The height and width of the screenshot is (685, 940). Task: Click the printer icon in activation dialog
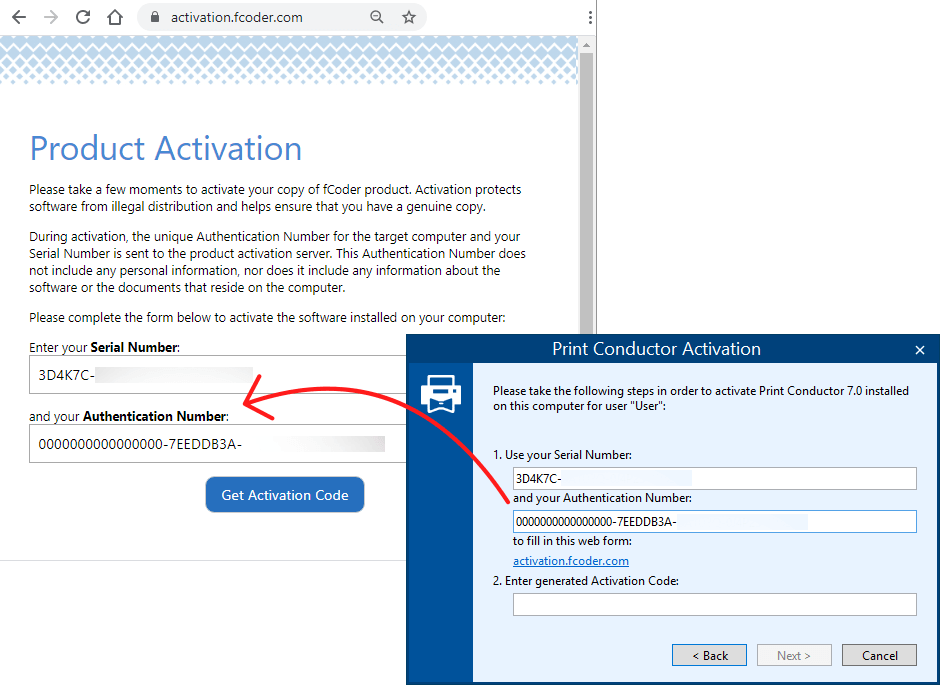(440, 393)
